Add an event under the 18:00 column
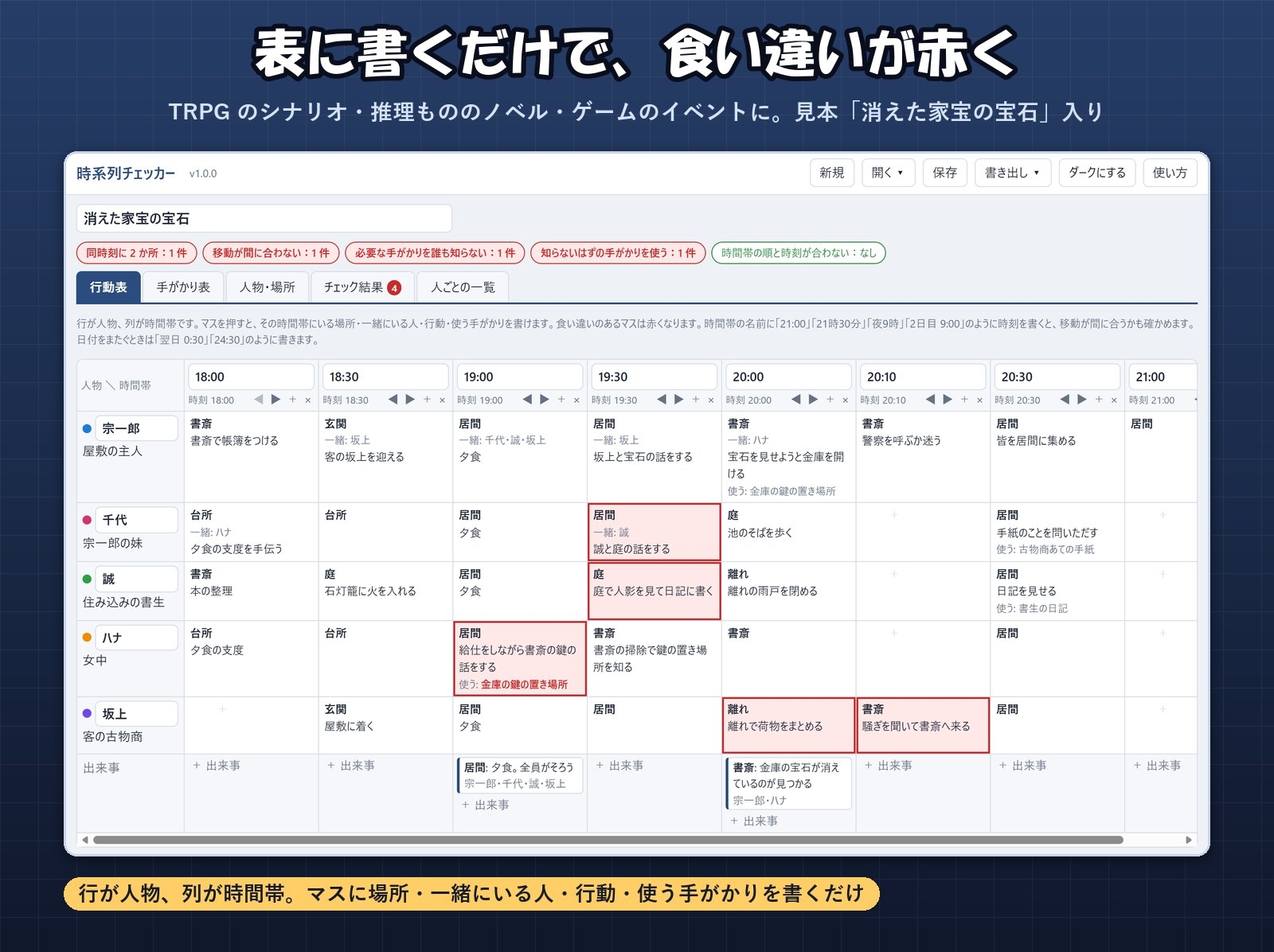The width and height of the screenshot is (1274, 952). 217,766
